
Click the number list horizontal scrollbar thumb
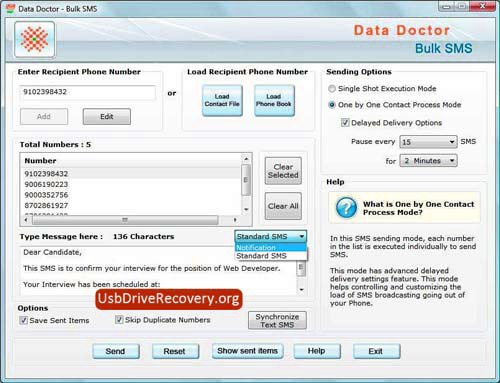point(125,220)
